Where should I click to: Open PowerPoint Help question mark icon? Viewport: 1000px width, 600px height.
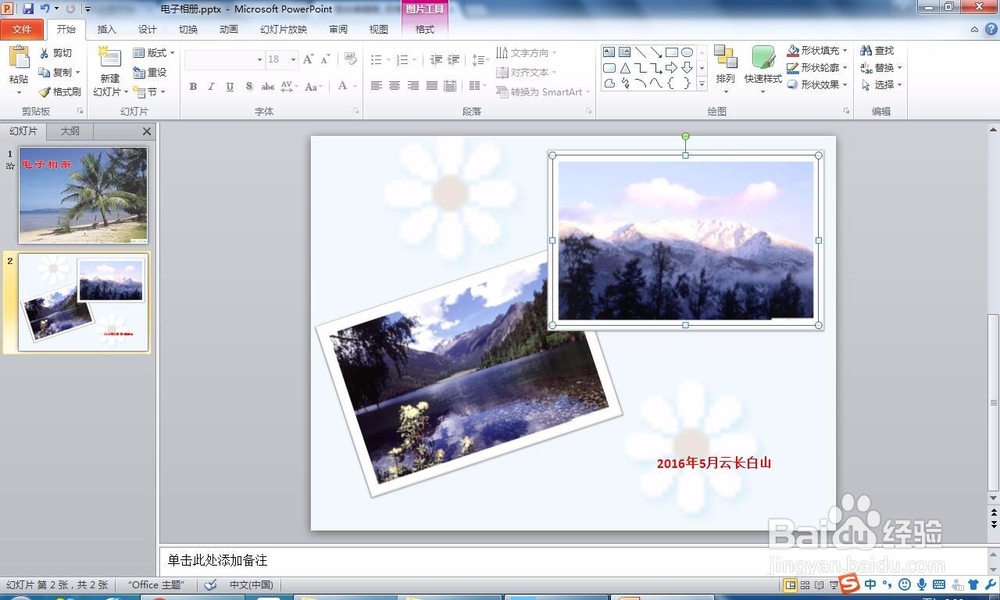(992, 29)
